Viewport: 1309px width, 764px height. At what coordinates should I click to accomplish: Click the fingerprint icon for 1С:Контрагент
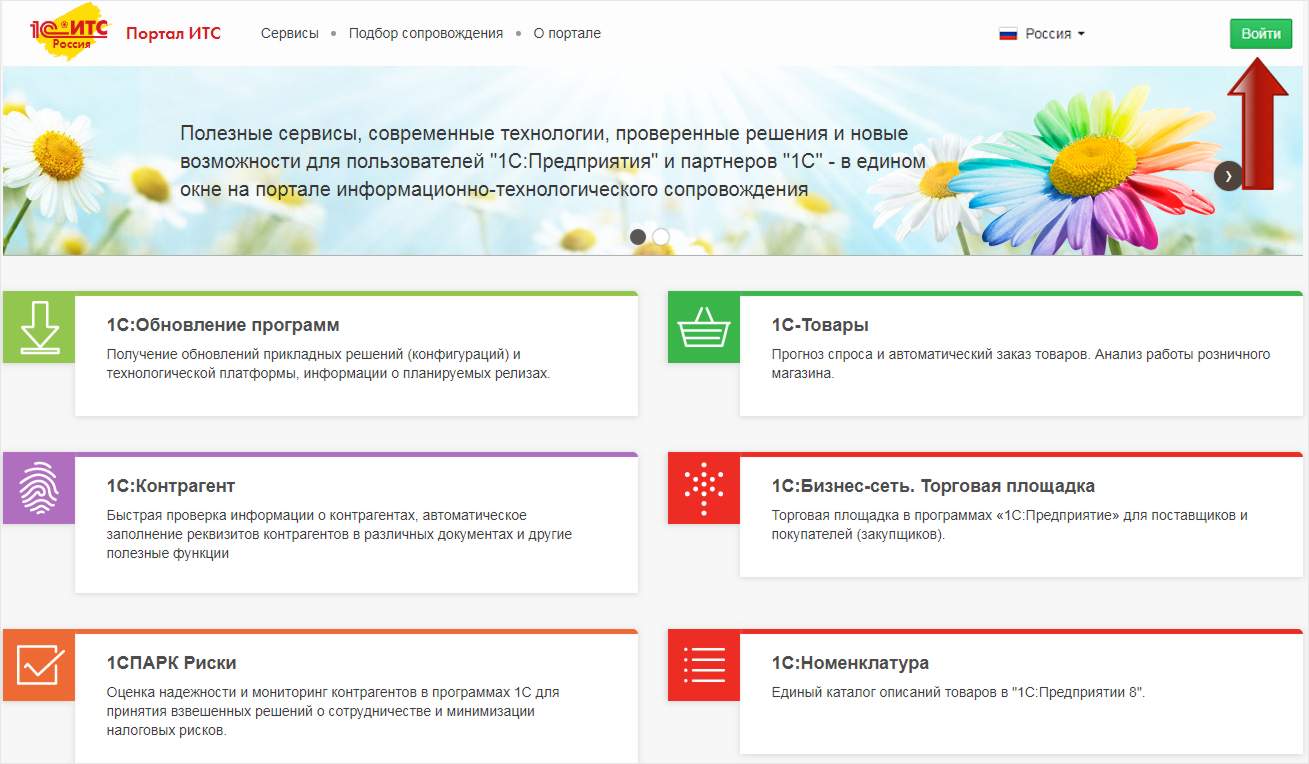click(39, 488)
